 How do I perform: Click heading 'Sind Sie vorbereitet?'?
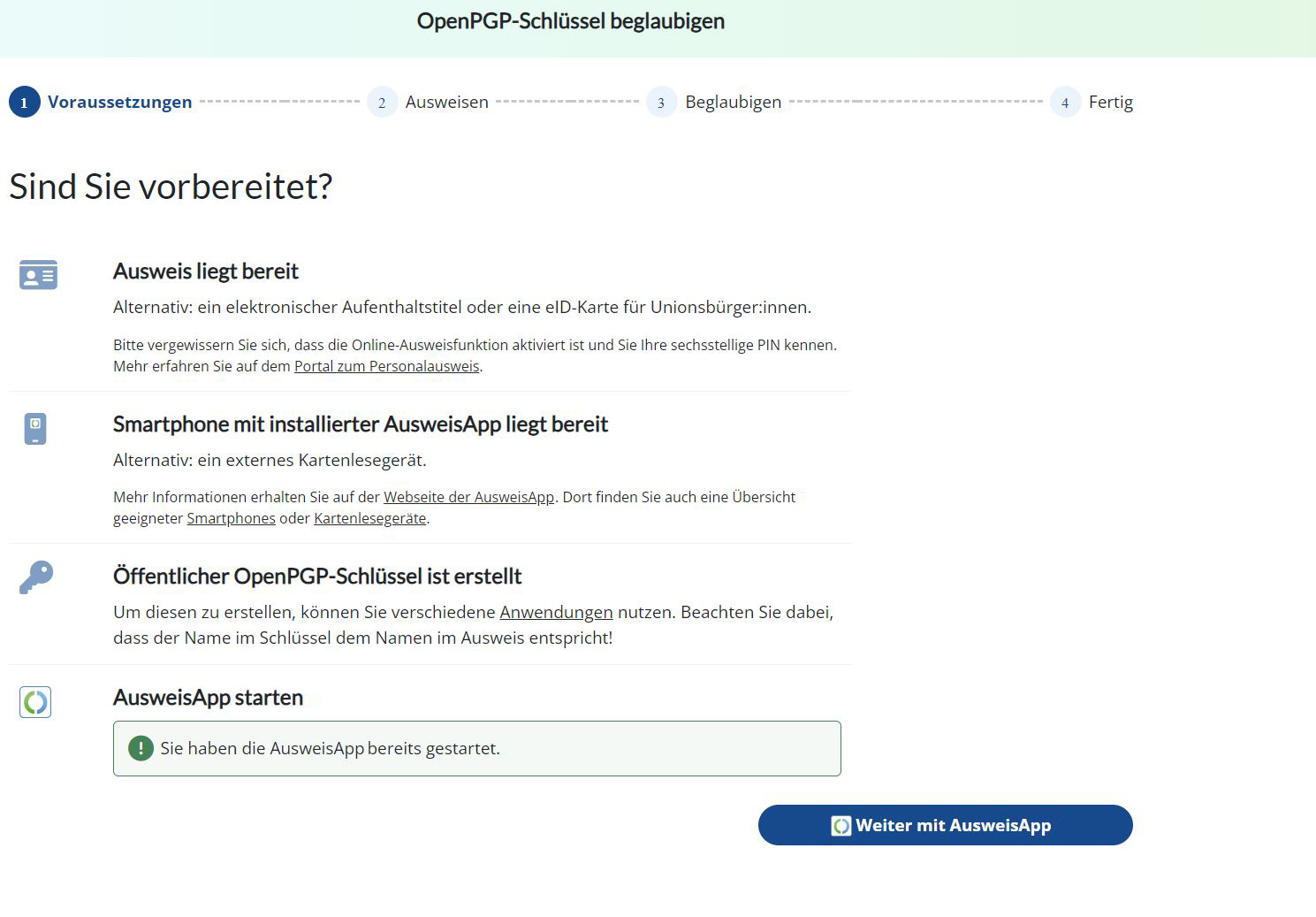point(171,187)
